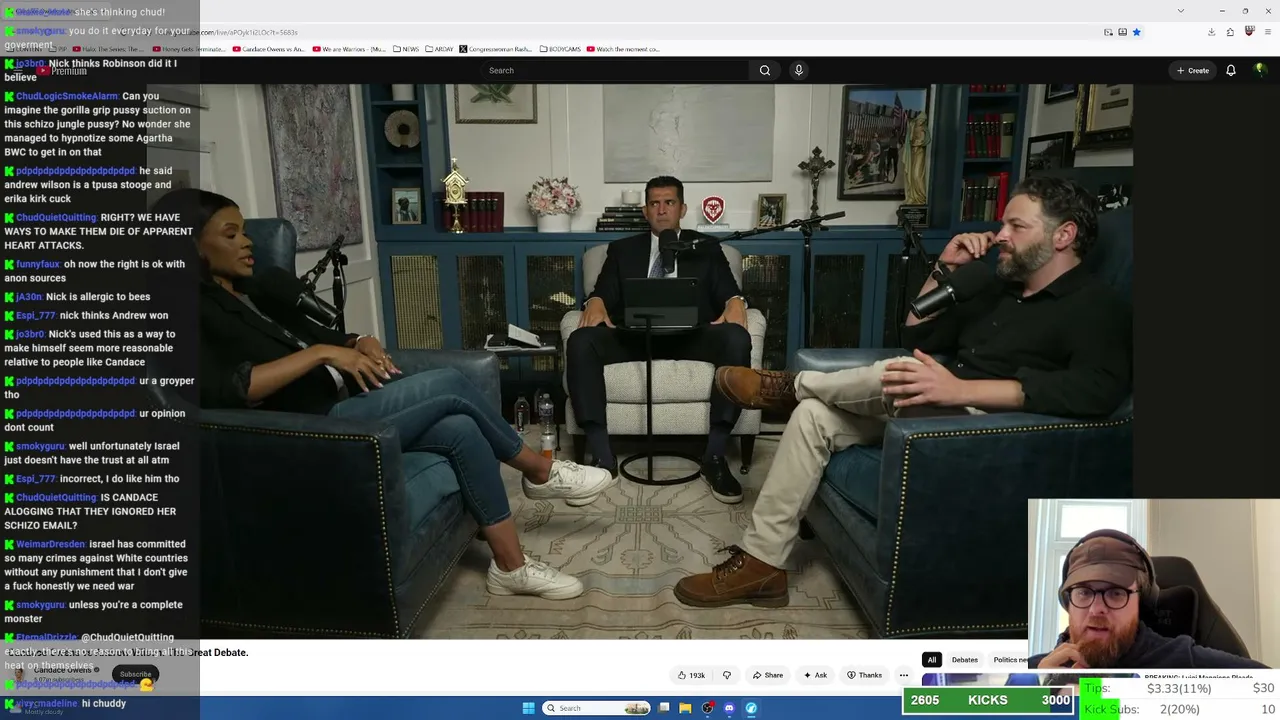
Task: Click the Windows taskbar search box
Action: [597, 708]
